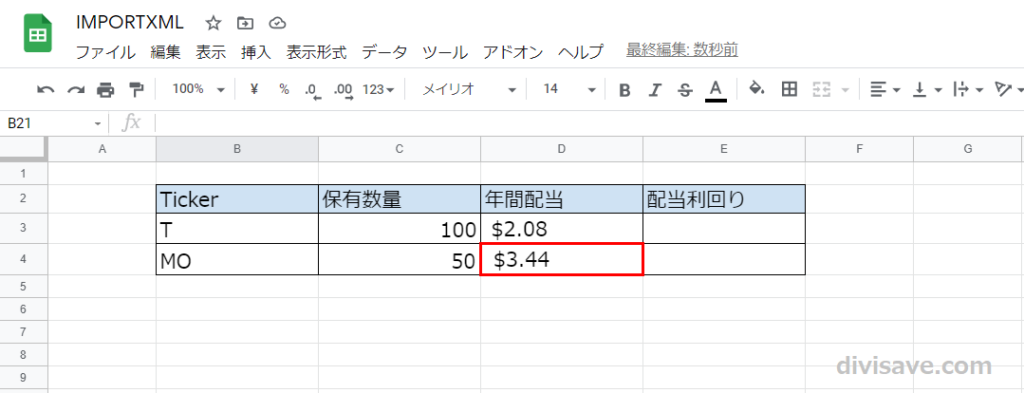
Task: Open the name box dropdown arrow
Action: (x=98, y=123)
